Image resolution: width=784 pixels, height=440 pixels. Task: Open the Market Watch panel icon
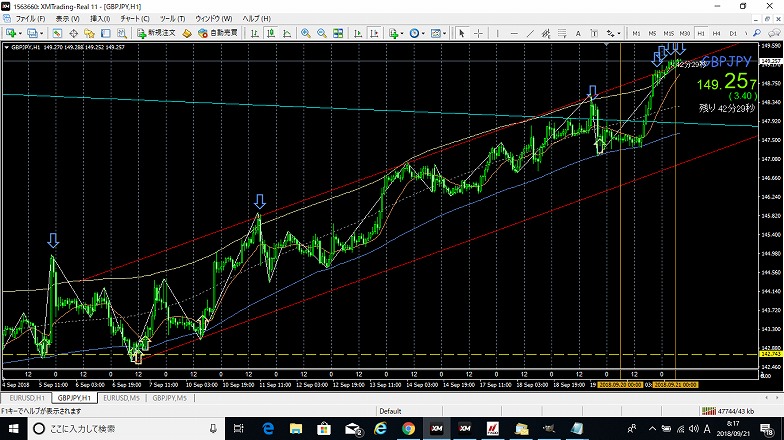click(x=57, y=33)
